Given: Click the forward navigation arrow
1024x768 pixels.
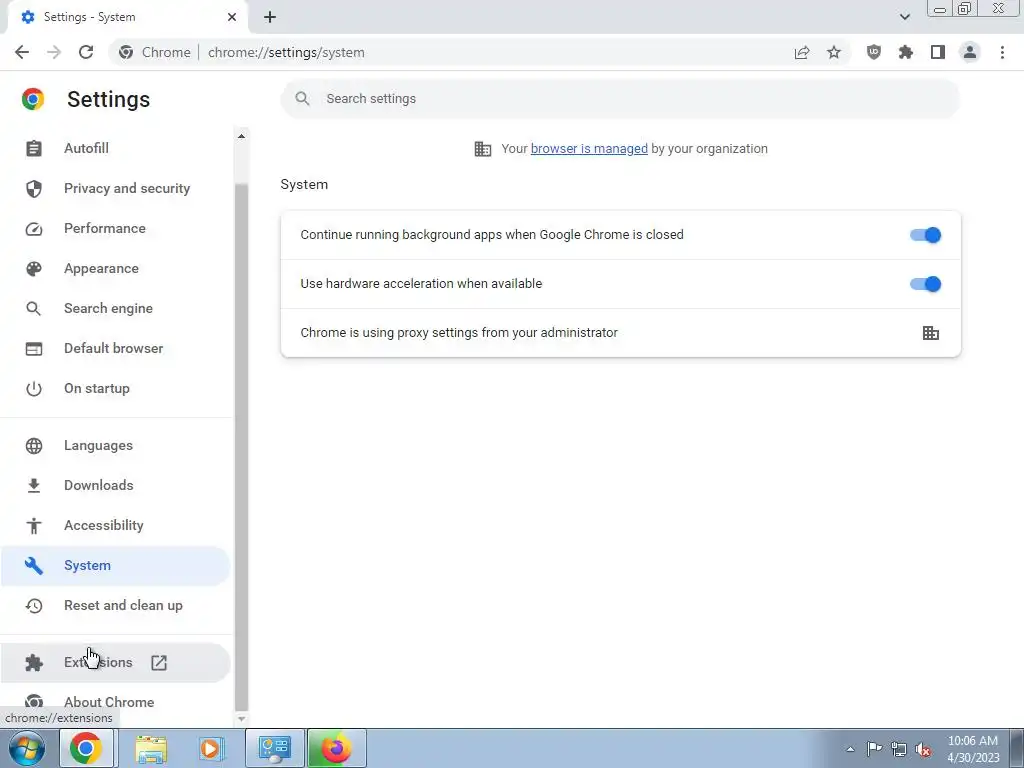Looking at the screenshot, I should click(54, 52).
